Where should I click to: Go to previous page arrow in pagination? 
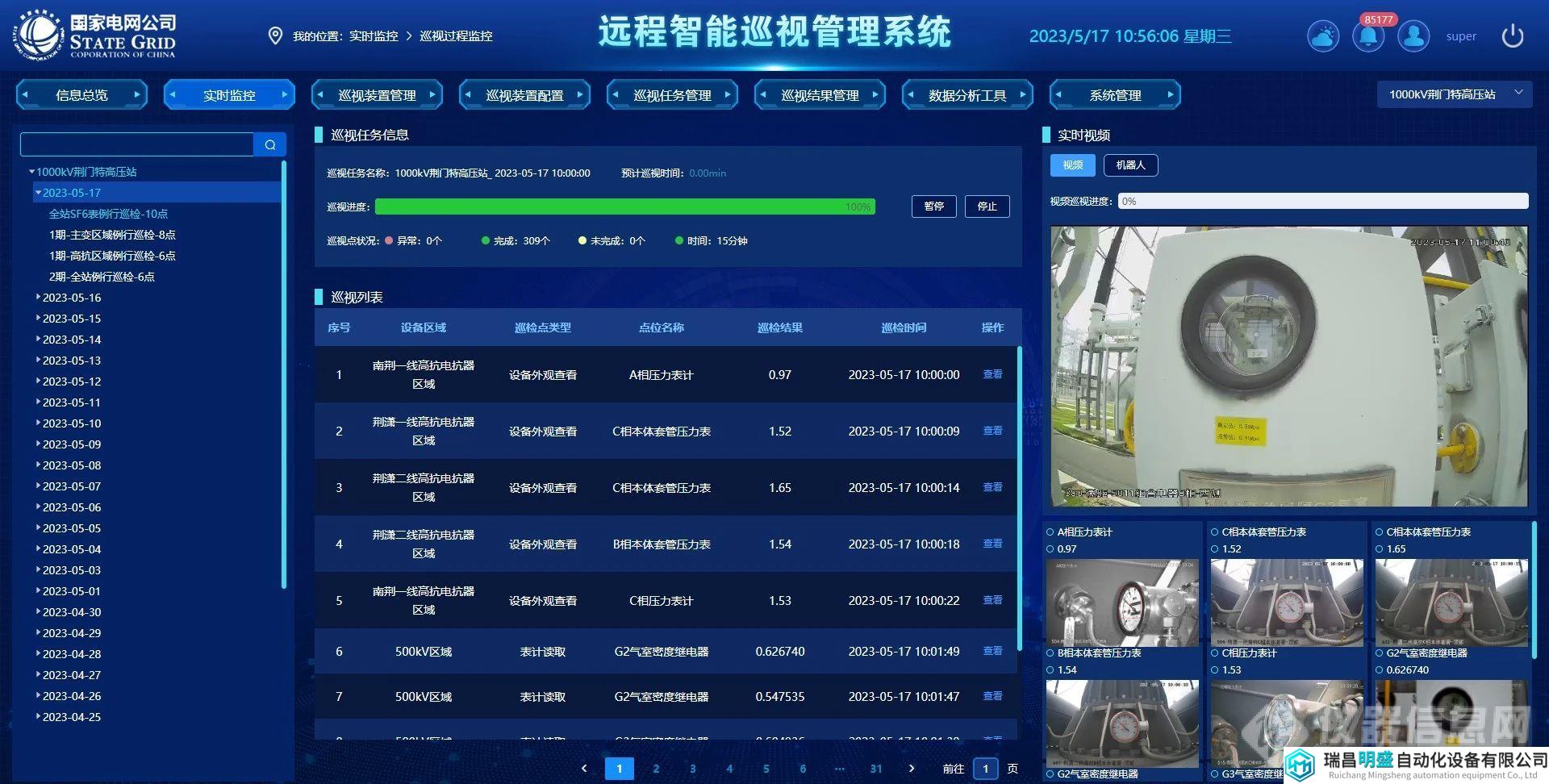[584, 769]
